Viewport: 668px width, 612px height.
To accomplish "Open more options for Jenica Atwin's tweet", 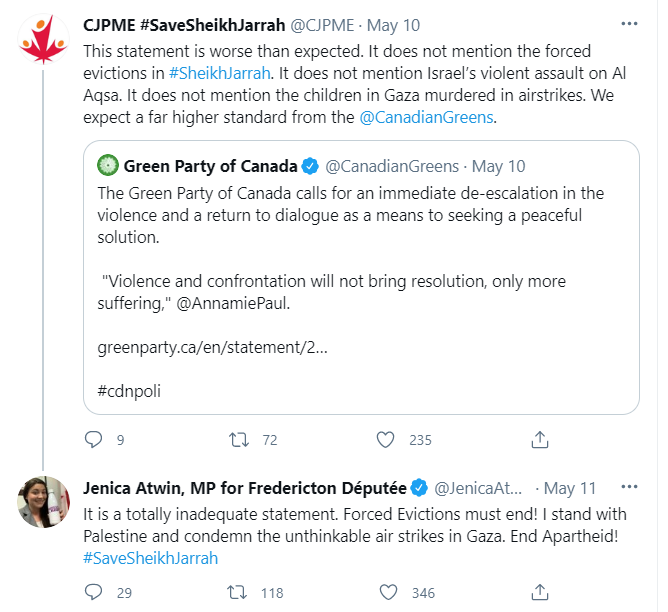I will [629, 487].
